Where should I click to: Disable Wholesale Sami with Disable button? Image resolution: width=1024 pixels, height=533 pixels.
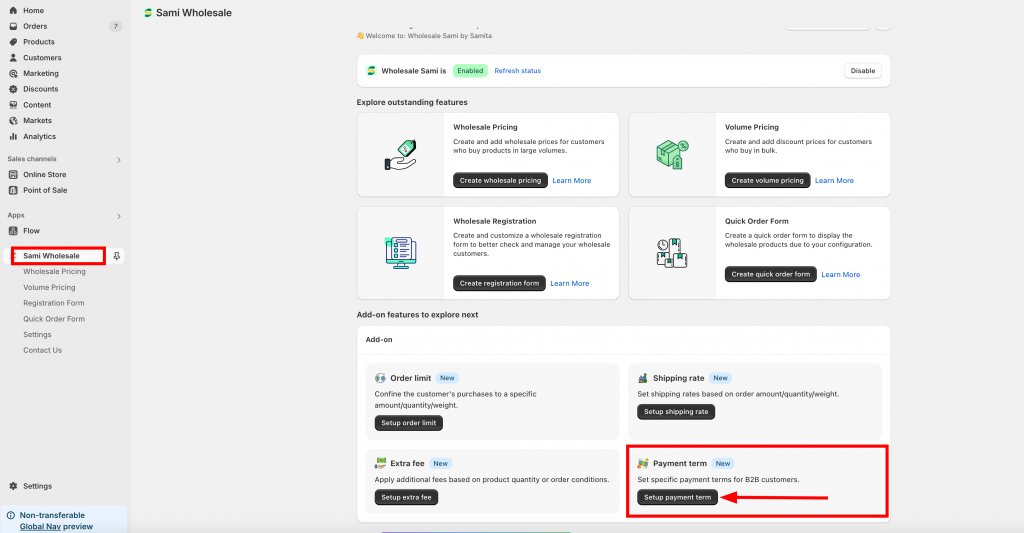pyautogui.click(x=863, y=71)
